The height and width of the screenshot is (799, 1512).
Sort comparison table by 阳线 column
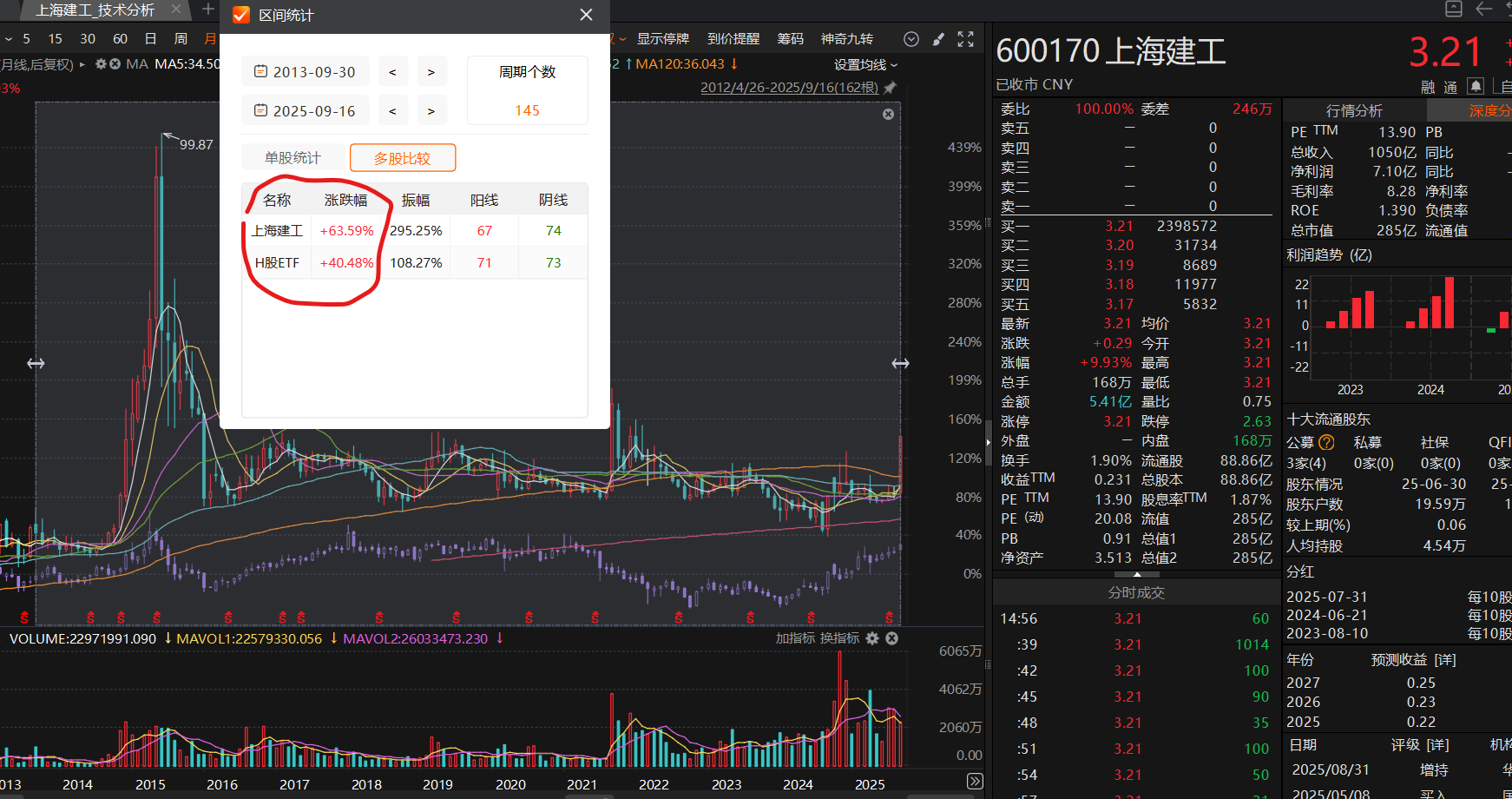(484, 200)
